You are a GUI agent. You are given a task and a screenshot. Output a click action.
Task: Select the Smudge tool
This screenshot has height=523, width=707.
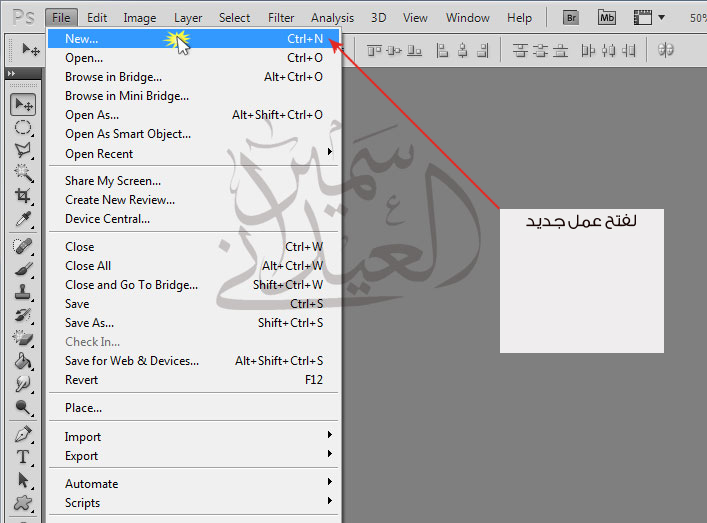pyautogui.click(x=23, y=384)
